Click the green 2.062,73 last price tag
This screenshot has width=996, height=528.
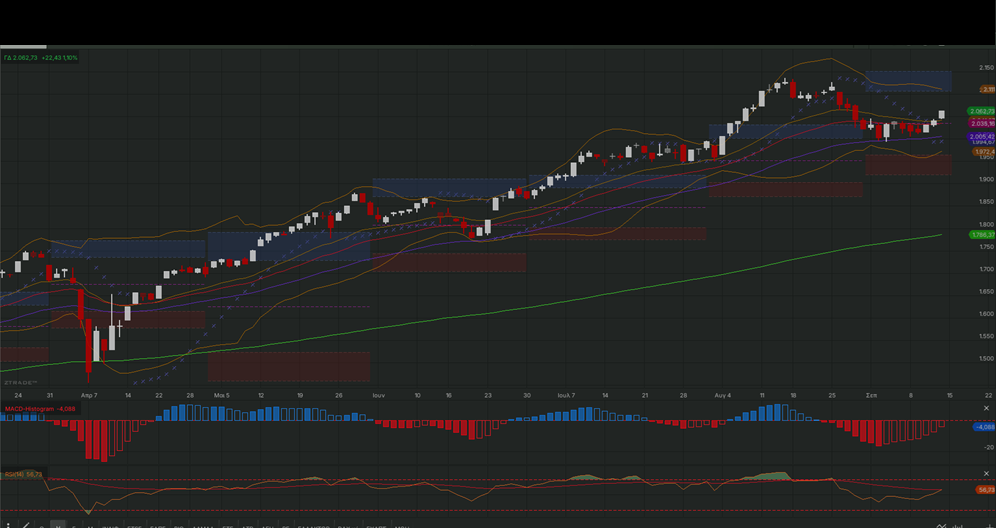tap(982, 111)
